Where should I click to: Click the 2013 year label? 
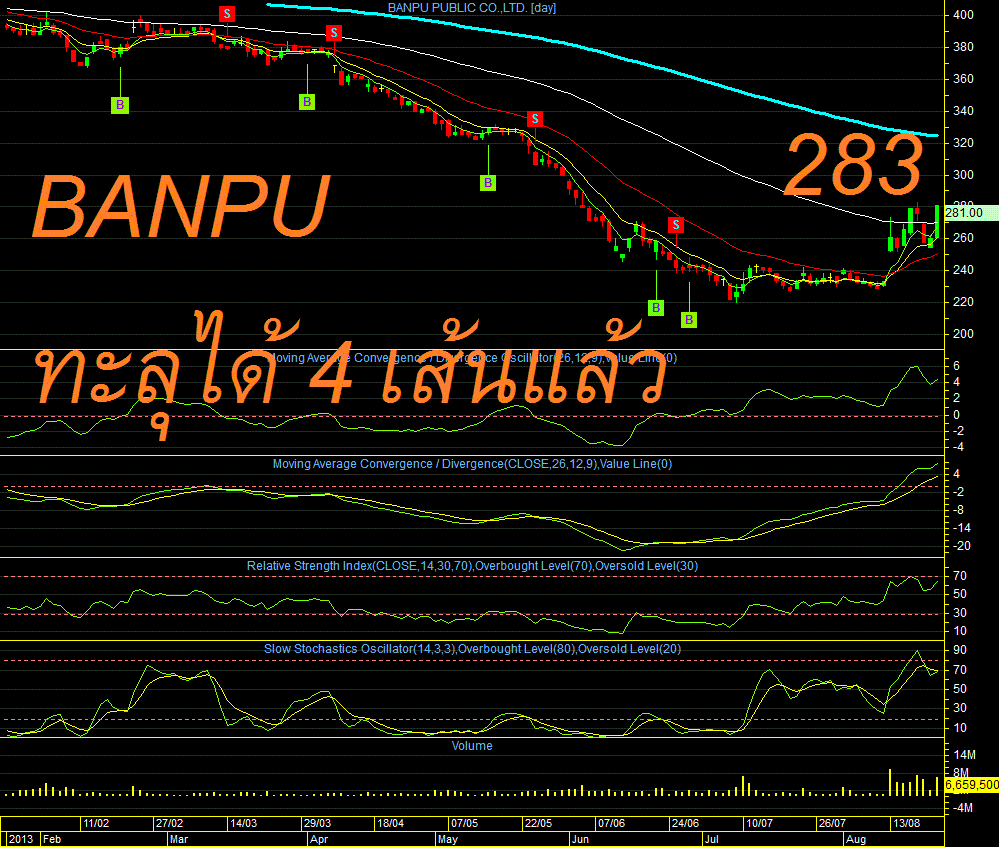point(21,839)
